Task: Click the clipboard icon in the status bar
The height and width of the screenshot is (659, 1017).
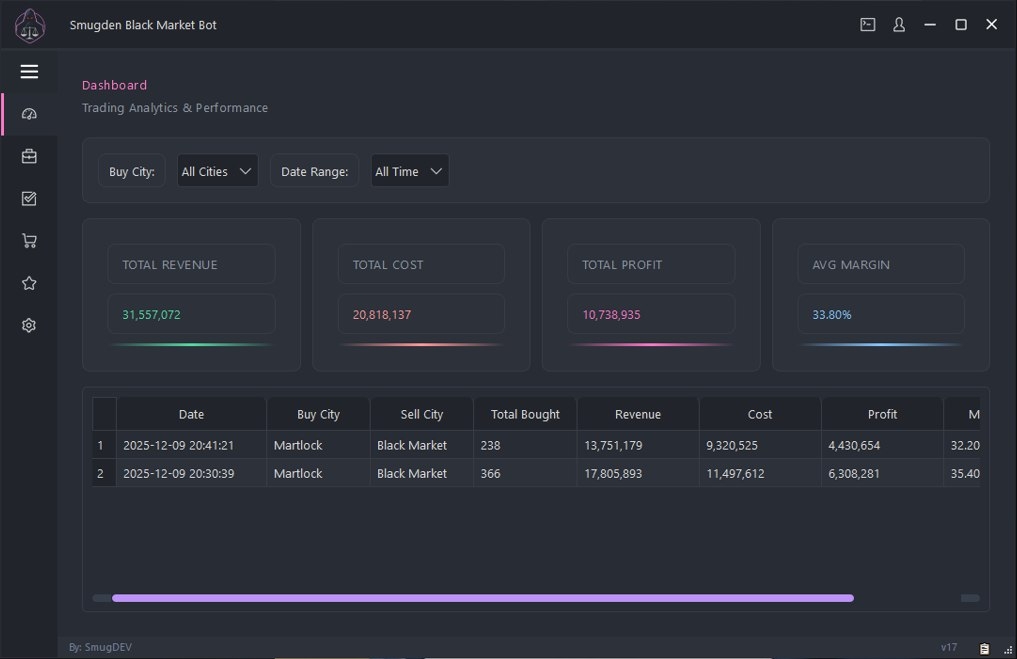Action: (982, 647)
